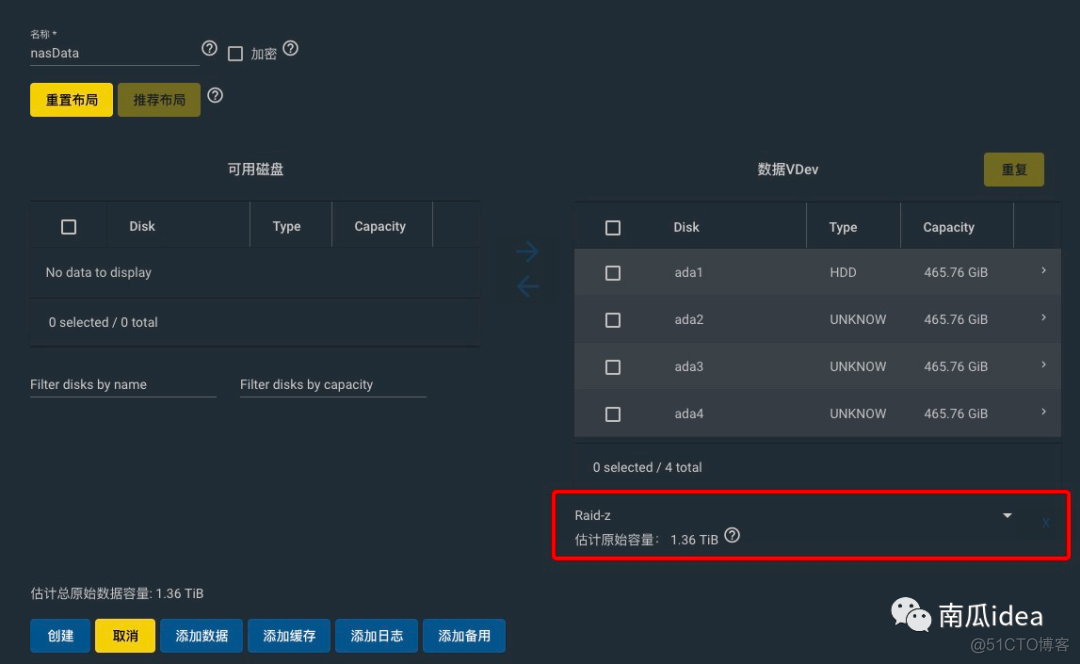Click the right arrow to move disks to VDev
The height and width of the screenshot is (664, 1080).
(x=528, y=251)
